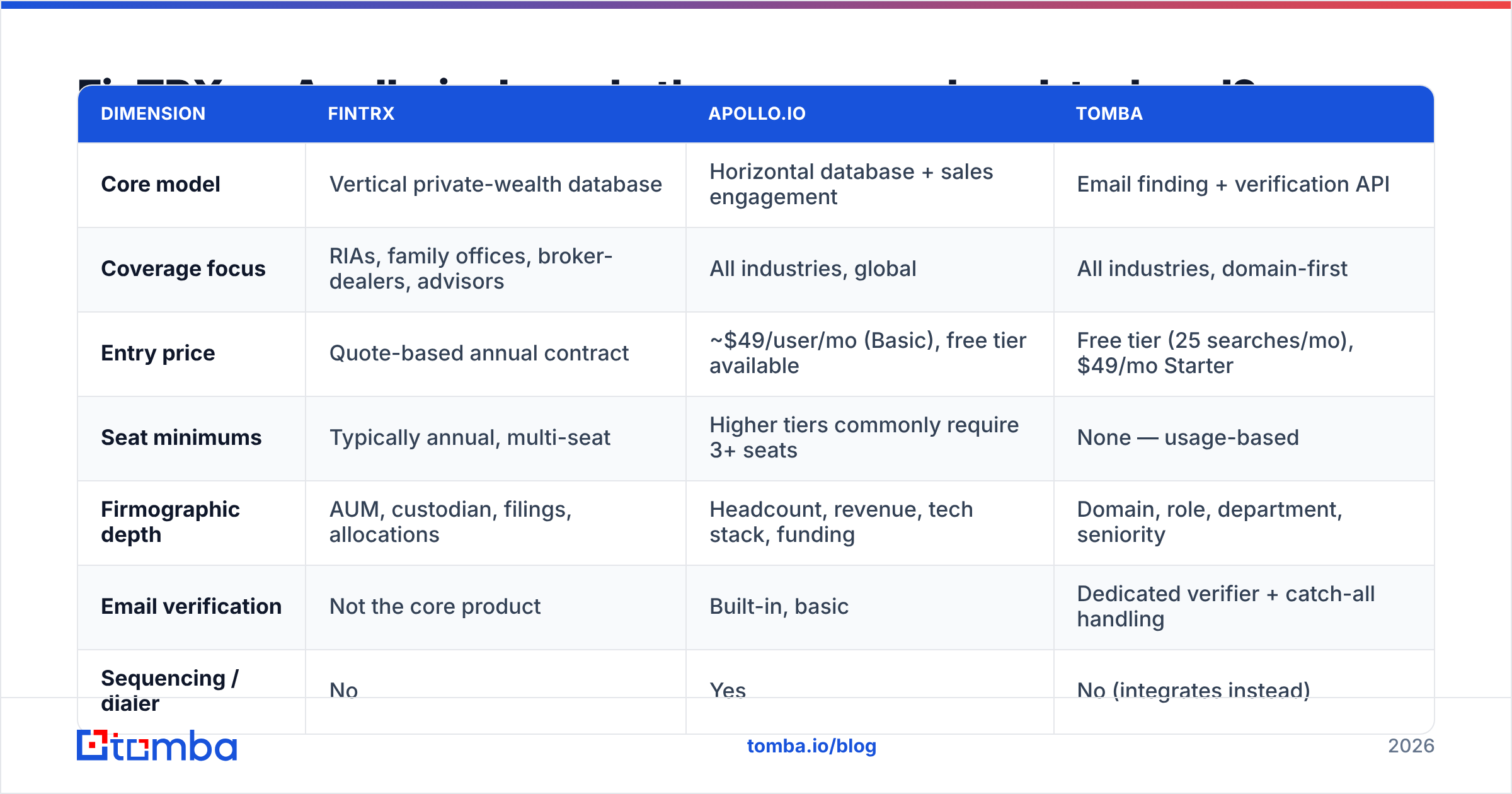The height and width of the screenshot is (794, 1512).
Task: Click 'Yes' in the Sequencing row
Action: (x=728, y=691)
